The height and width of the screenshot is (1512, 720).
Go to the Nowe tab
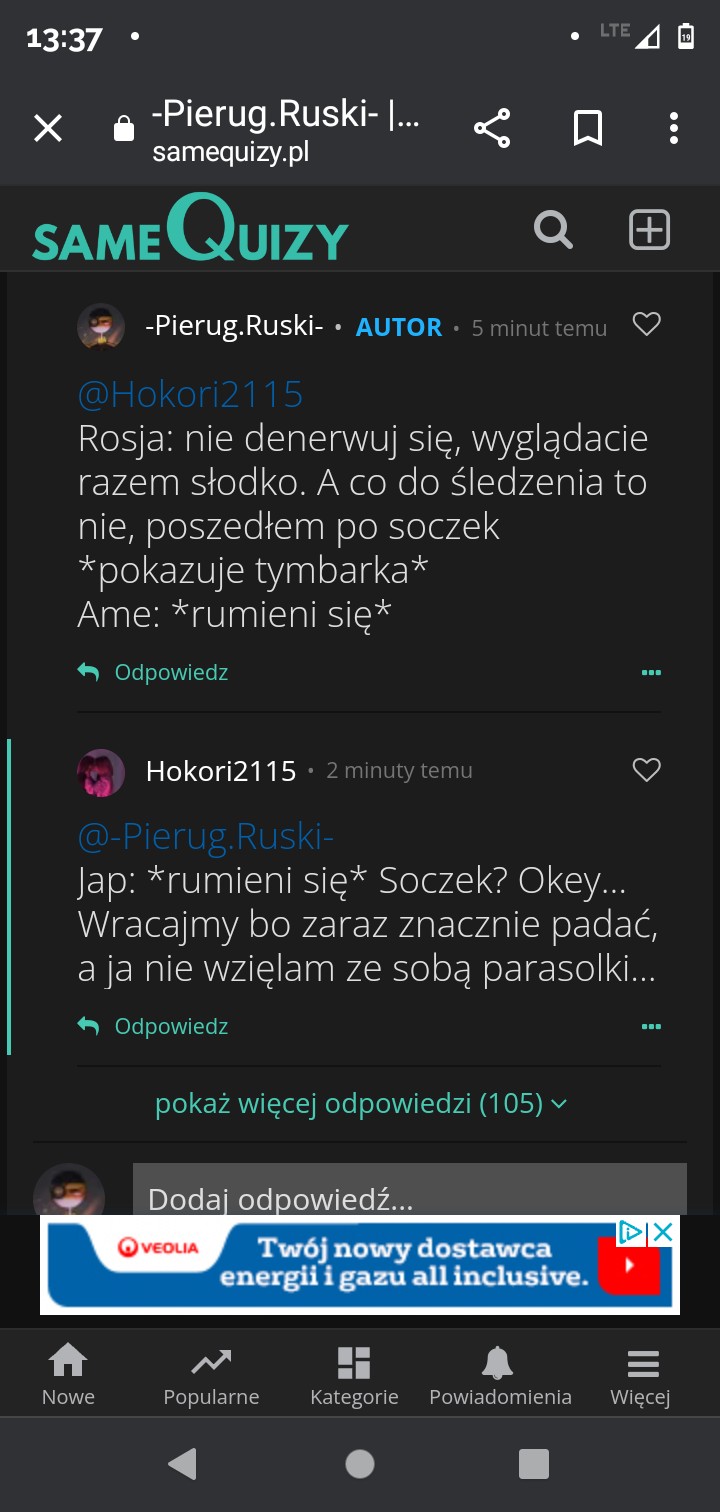[x=68, y=1376]
